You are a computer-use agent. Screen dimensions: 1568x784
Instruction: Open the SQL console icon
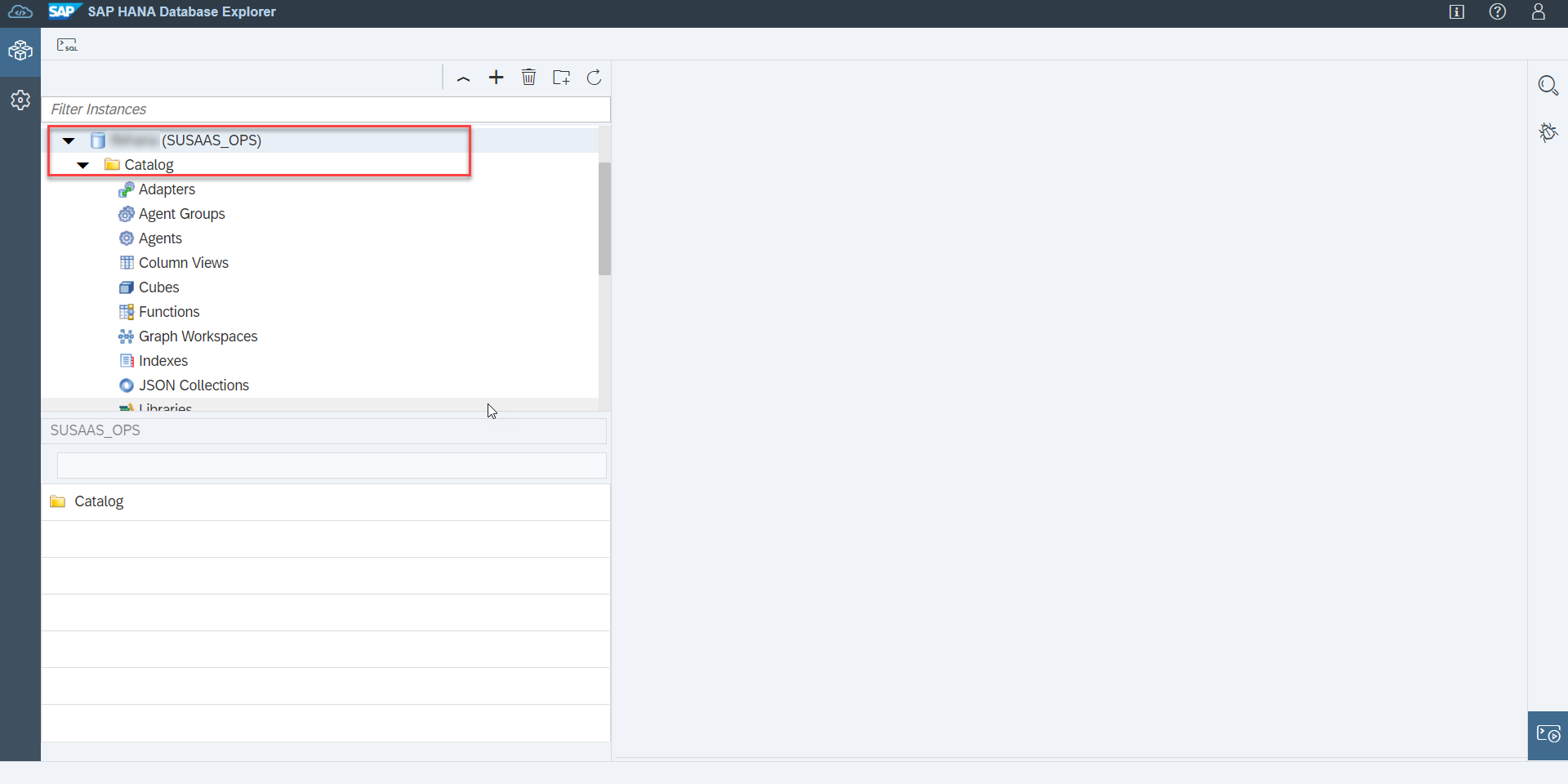click(x=67, y=45)
